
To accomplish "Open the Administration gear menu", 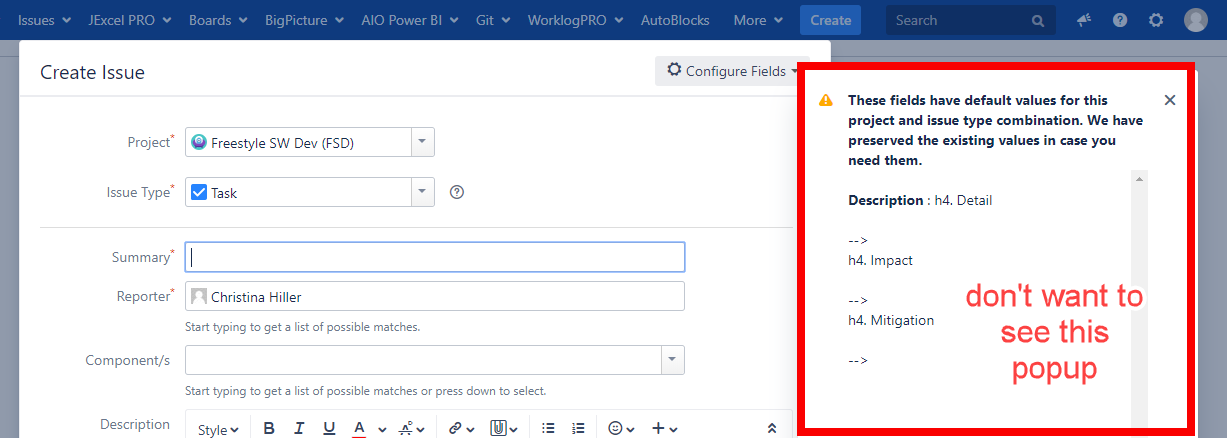I will (x=1156, y=20).
